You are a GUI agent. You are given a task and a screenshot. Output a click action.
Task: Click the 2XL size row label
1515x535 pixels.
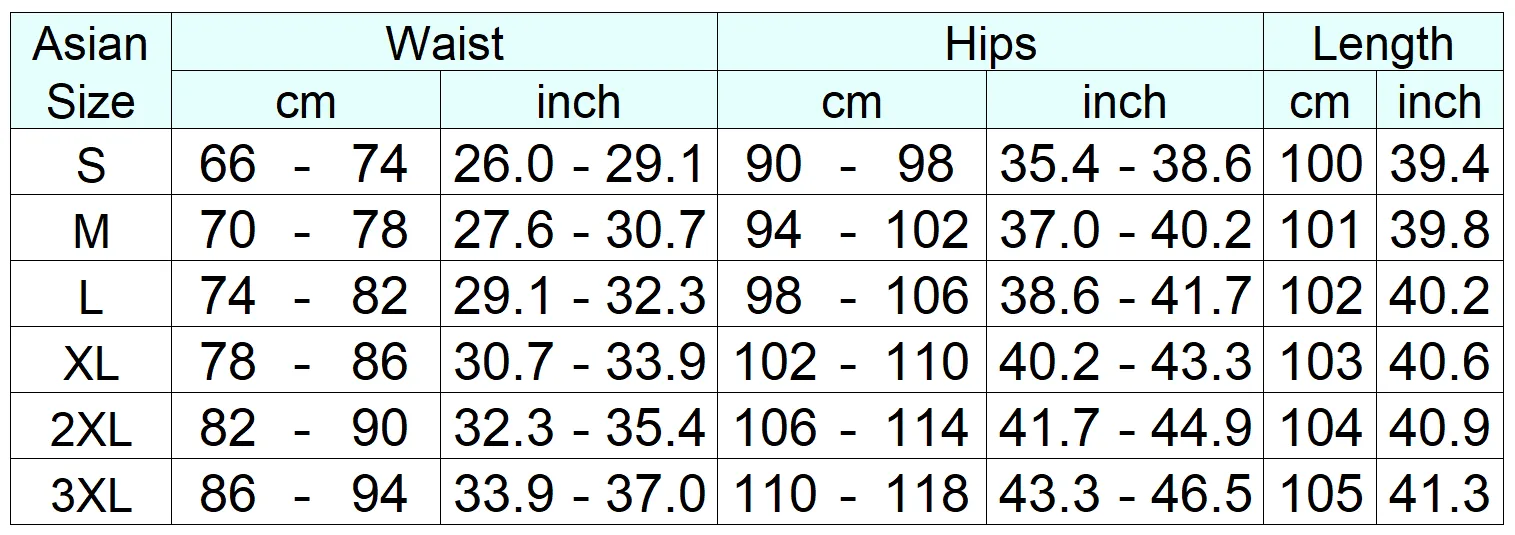pyautogui.click(x=91, y=427)
